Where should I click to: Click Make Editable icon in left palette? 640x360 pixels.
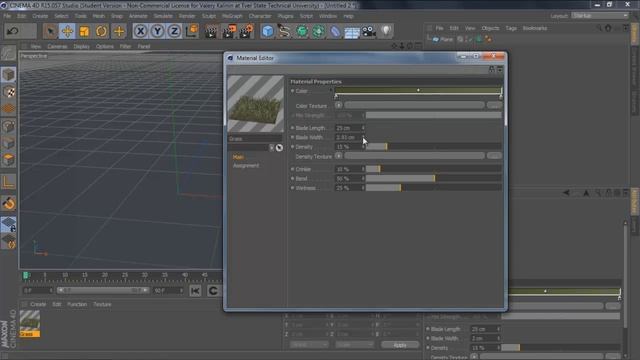(x=9, y=53)
